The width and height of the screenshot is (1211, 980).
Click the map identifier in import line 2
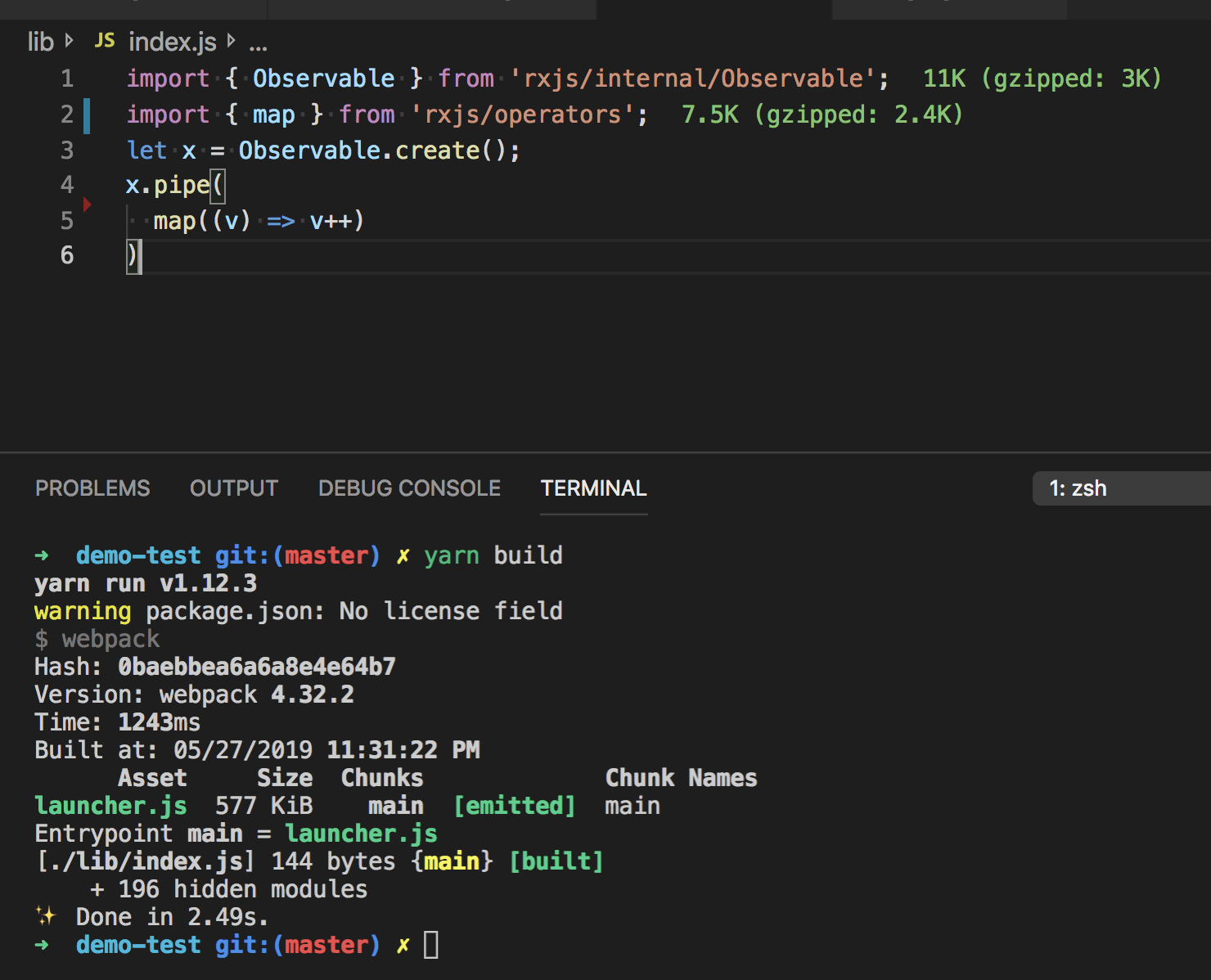[273, 115]
